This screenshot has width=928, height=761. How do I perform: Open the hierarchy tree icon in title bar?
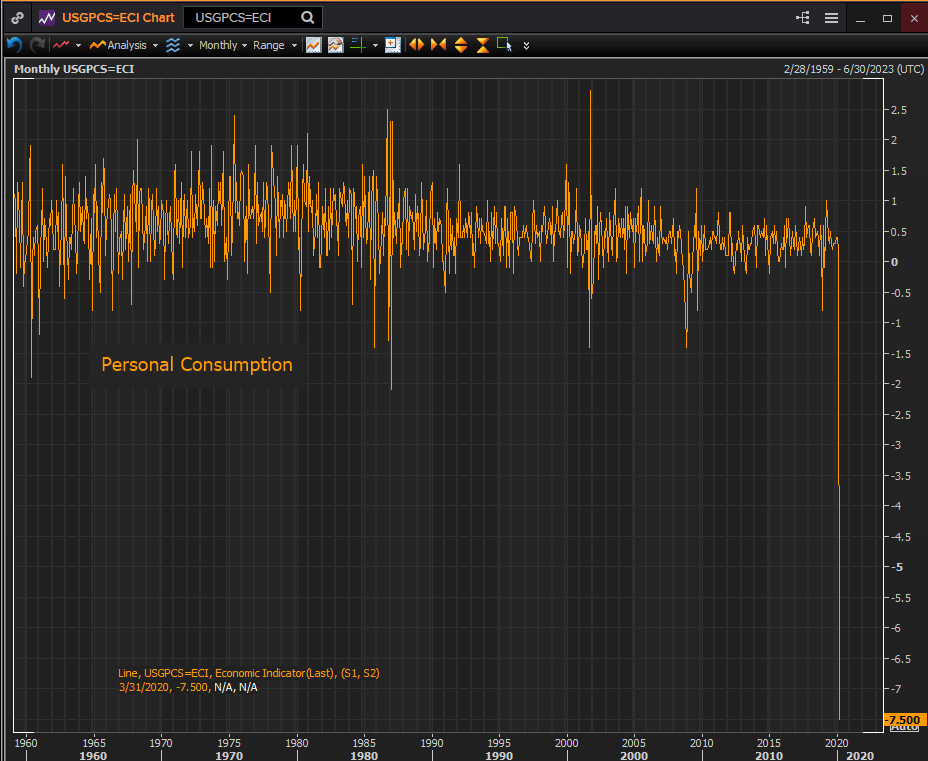point(803,18)
